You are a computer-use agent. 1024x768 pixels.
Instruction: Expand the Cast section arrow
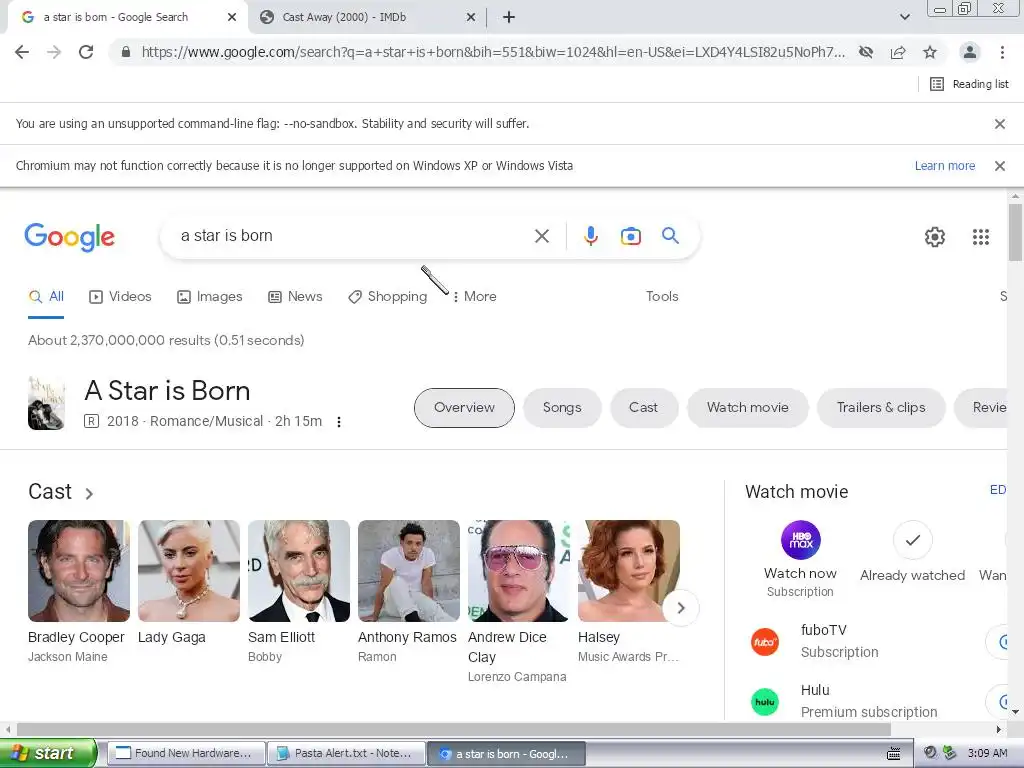89,494
